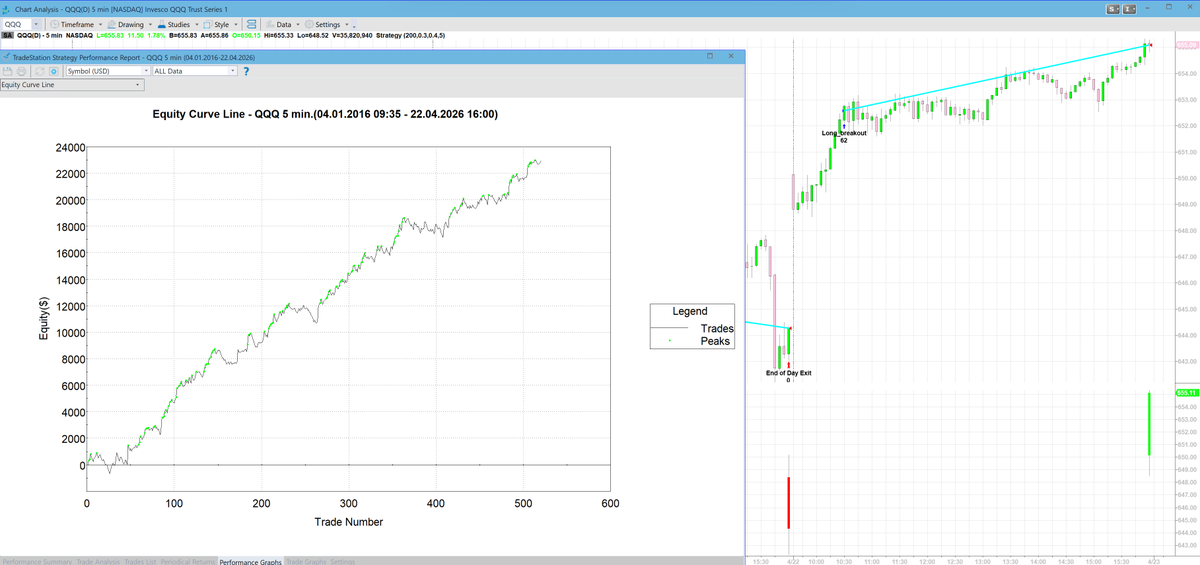This screenshot has width=1200, height=565.
Task: Expand the QQQ symbol dropdown arrow
Action: [37, 23]
